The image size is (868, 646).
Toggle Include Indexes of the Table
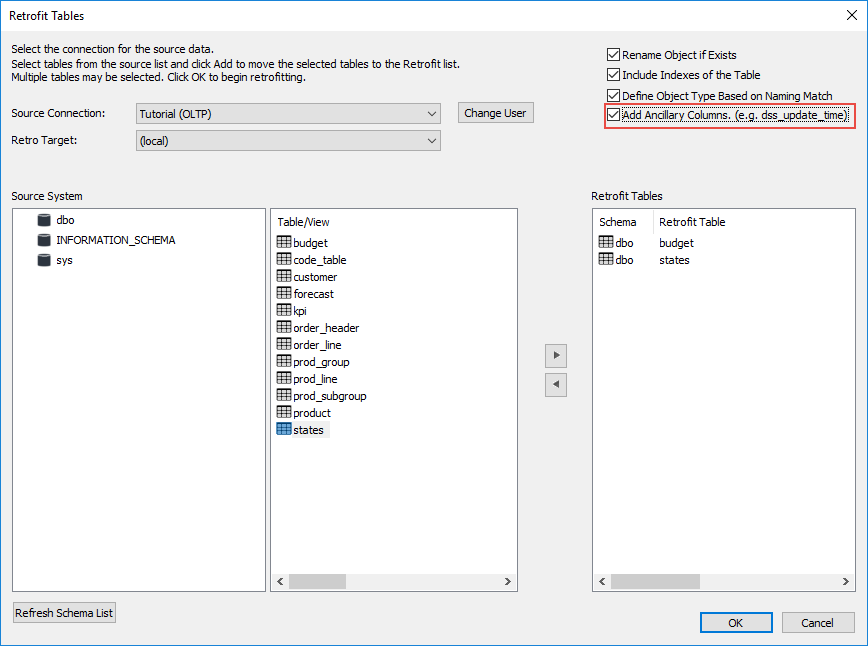pyautogui.click(x=614, y=75)
